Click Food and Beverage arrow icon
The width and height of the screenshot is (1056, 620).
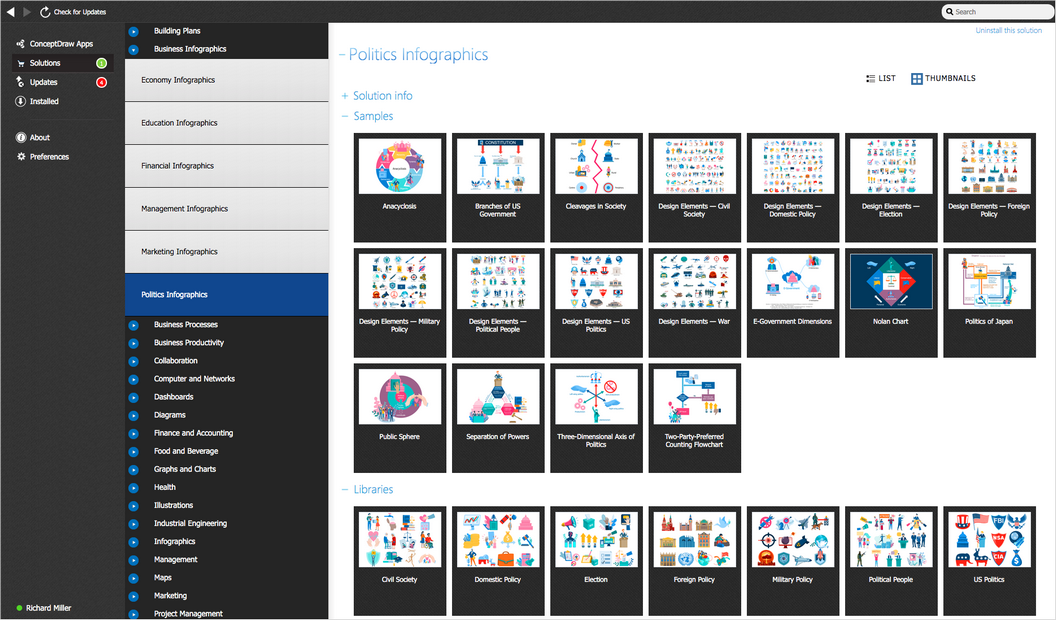133,452
